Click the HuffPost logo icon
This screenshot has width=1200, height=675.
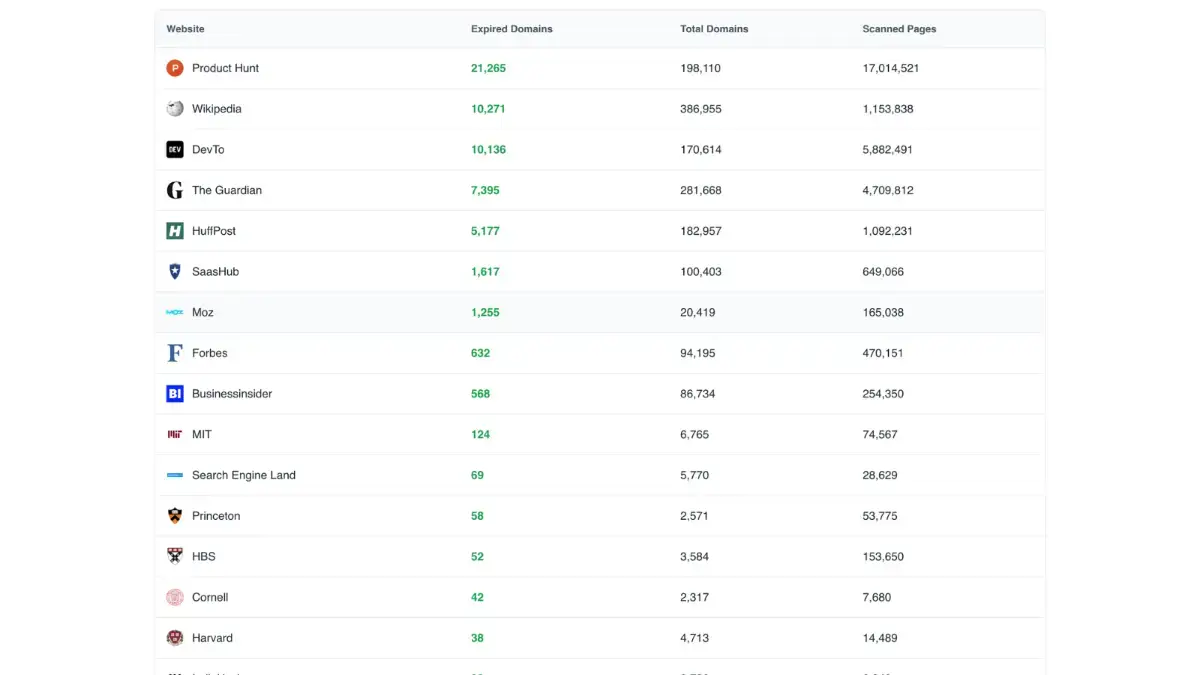point(175,231)
